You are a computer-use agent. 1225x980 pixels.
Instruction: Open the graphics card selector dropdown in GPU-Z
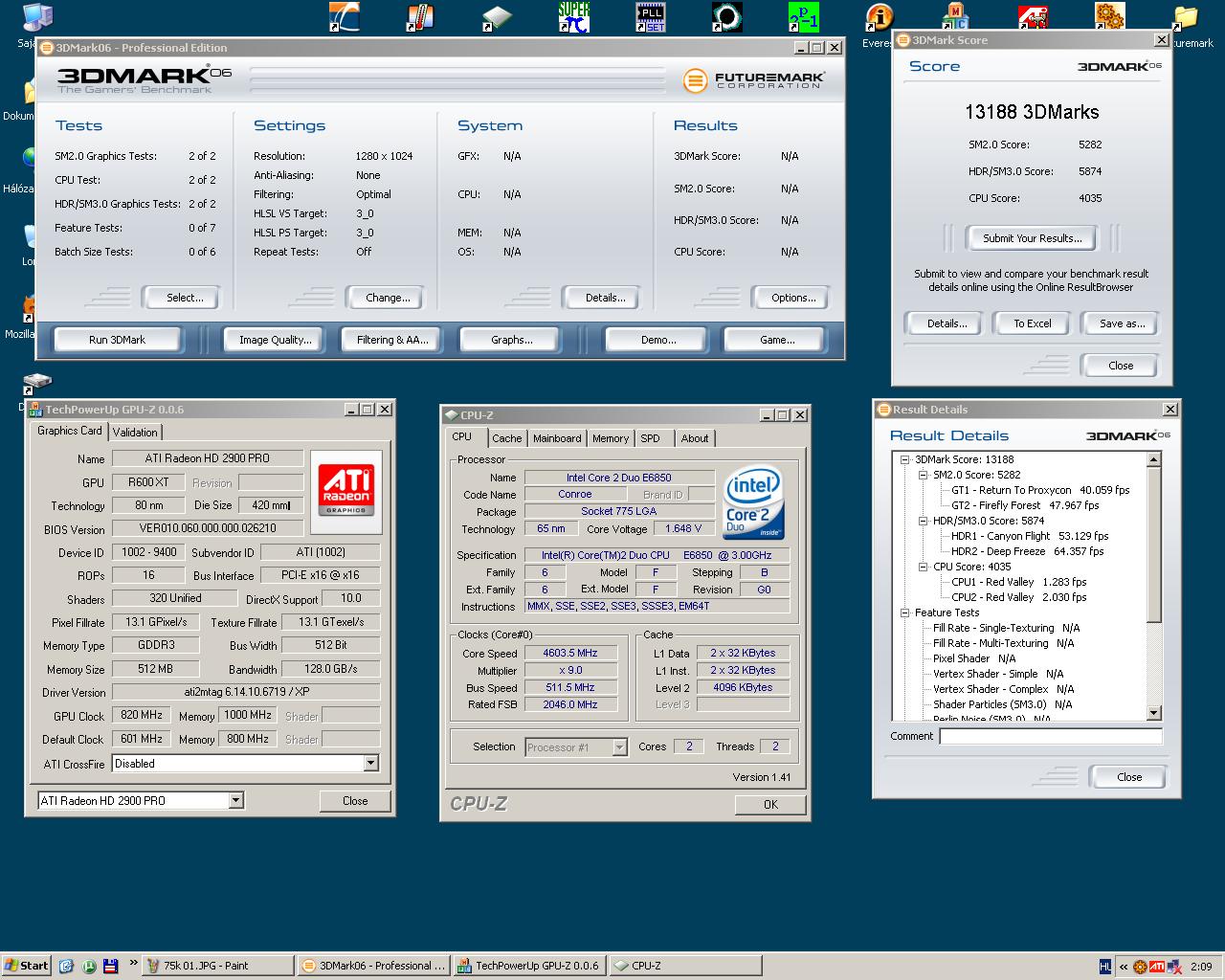[x=235, y=801]
